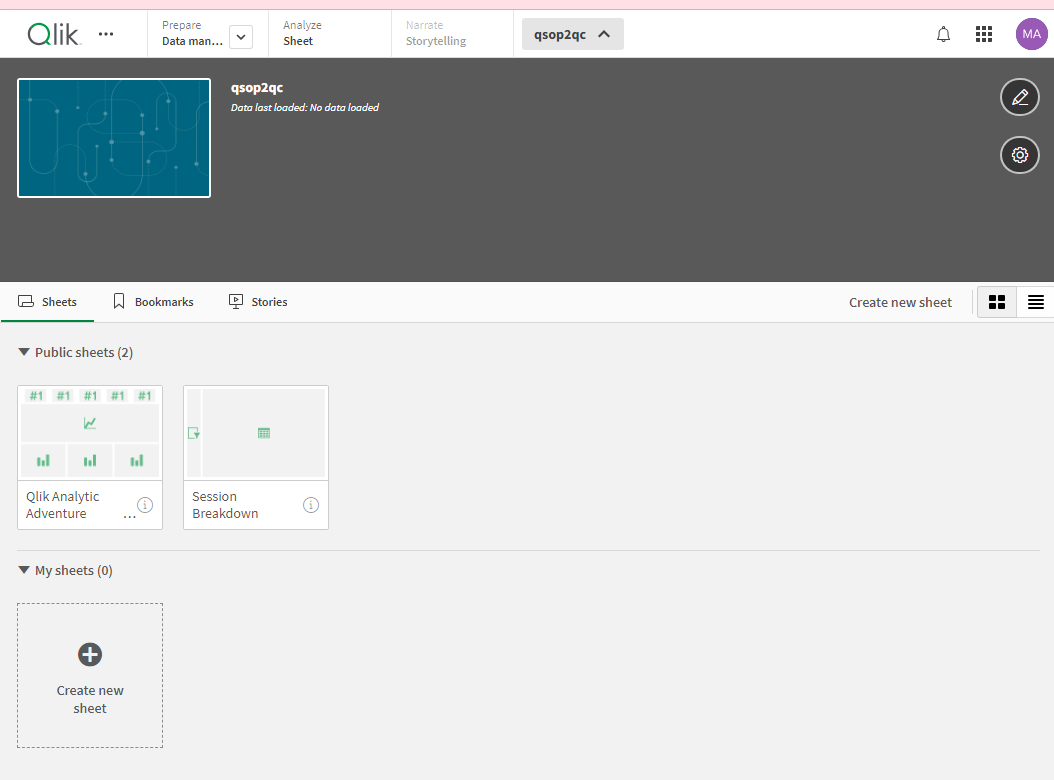Click the qsop2qc app thumbnail image
The image size is (1054, 780).
(114, 138)
